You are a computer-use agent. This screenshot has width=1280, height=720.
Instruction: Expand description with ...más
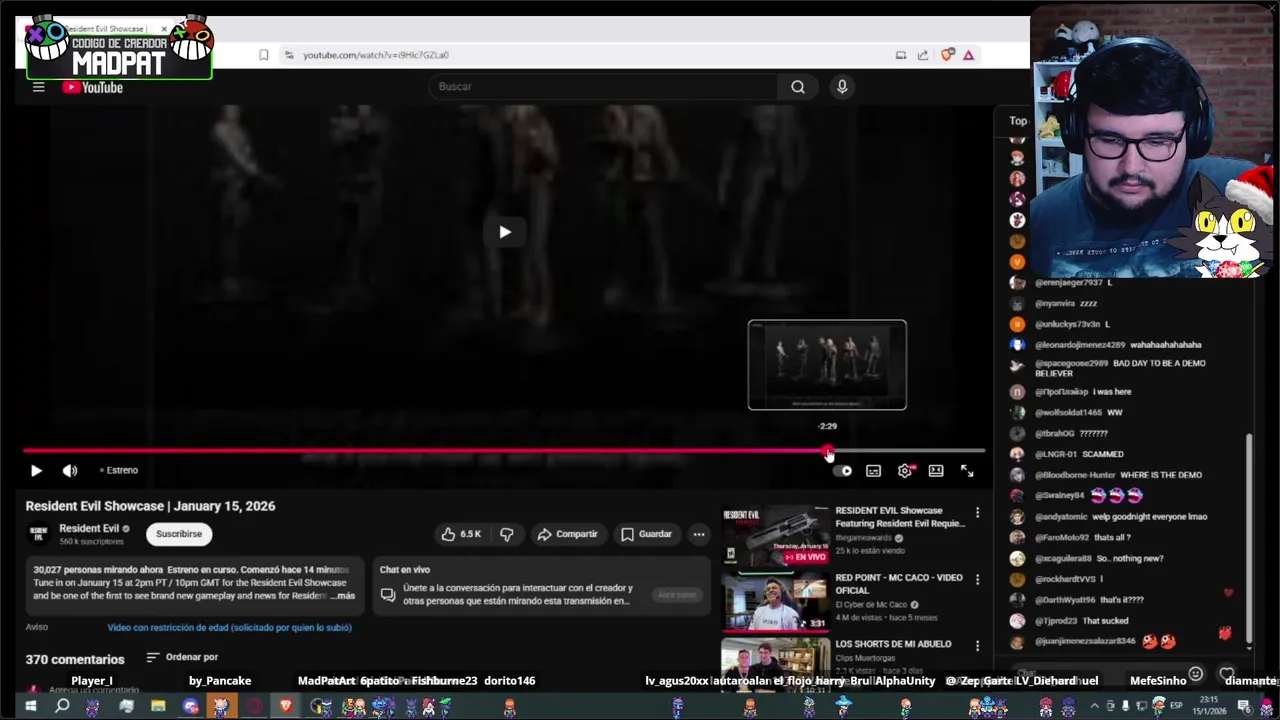point(342,595)
